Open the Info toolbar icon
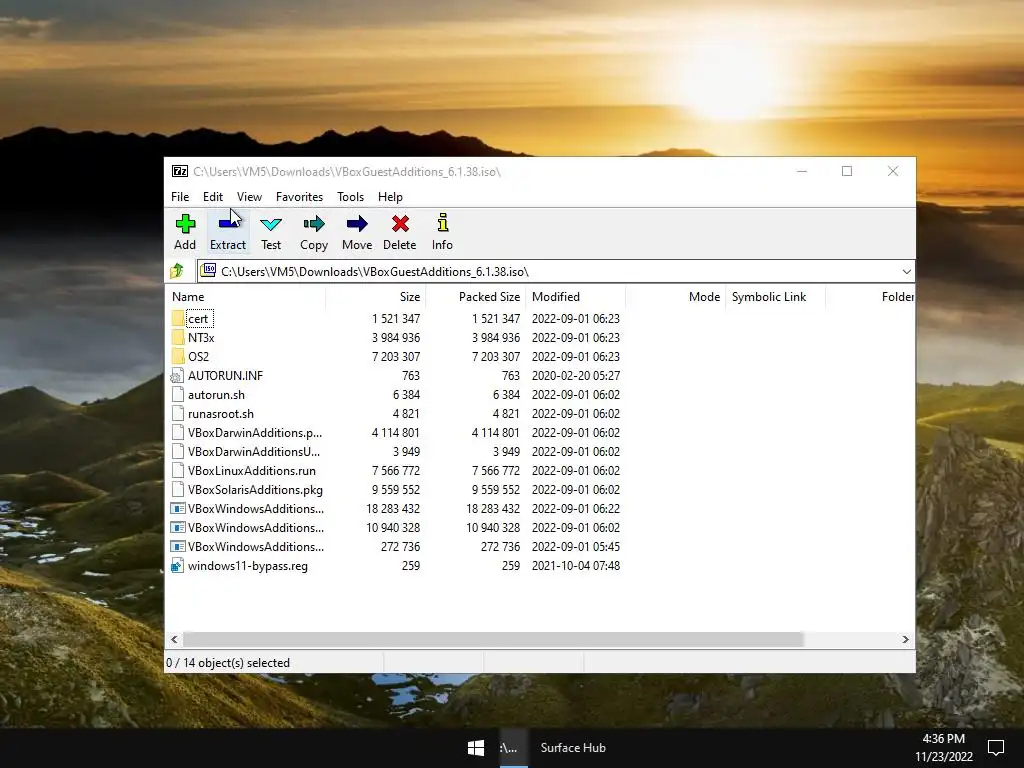1024x768 pixels. [443, 223]
